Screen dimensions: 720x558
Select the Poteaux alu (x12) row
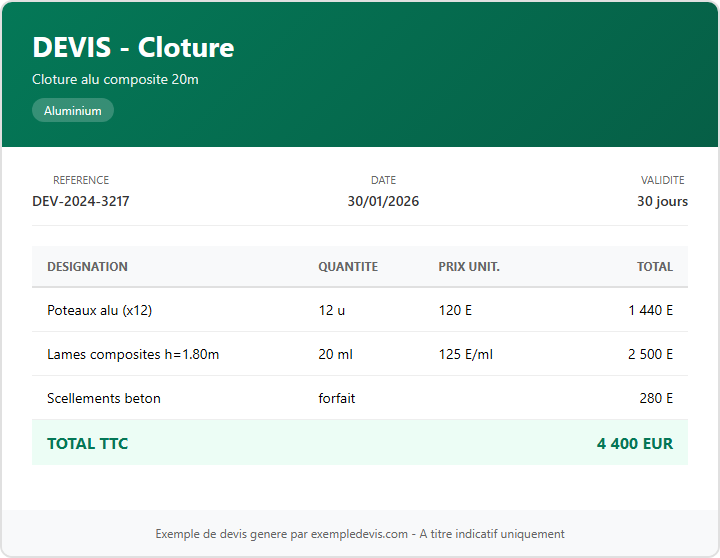point(99,310)
